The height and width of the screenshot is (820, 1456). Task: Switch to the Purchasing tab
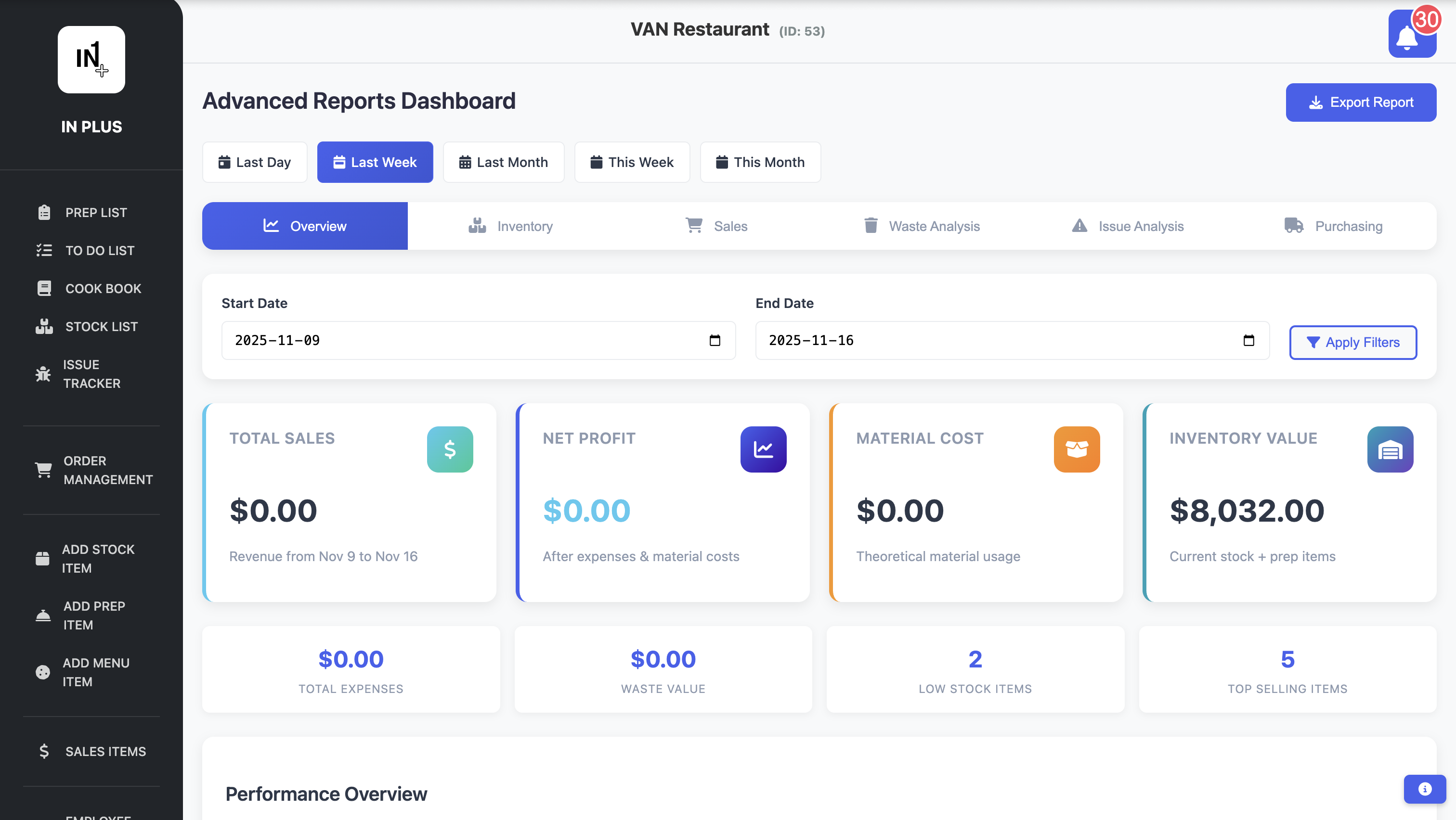(x=1334, y=225)
